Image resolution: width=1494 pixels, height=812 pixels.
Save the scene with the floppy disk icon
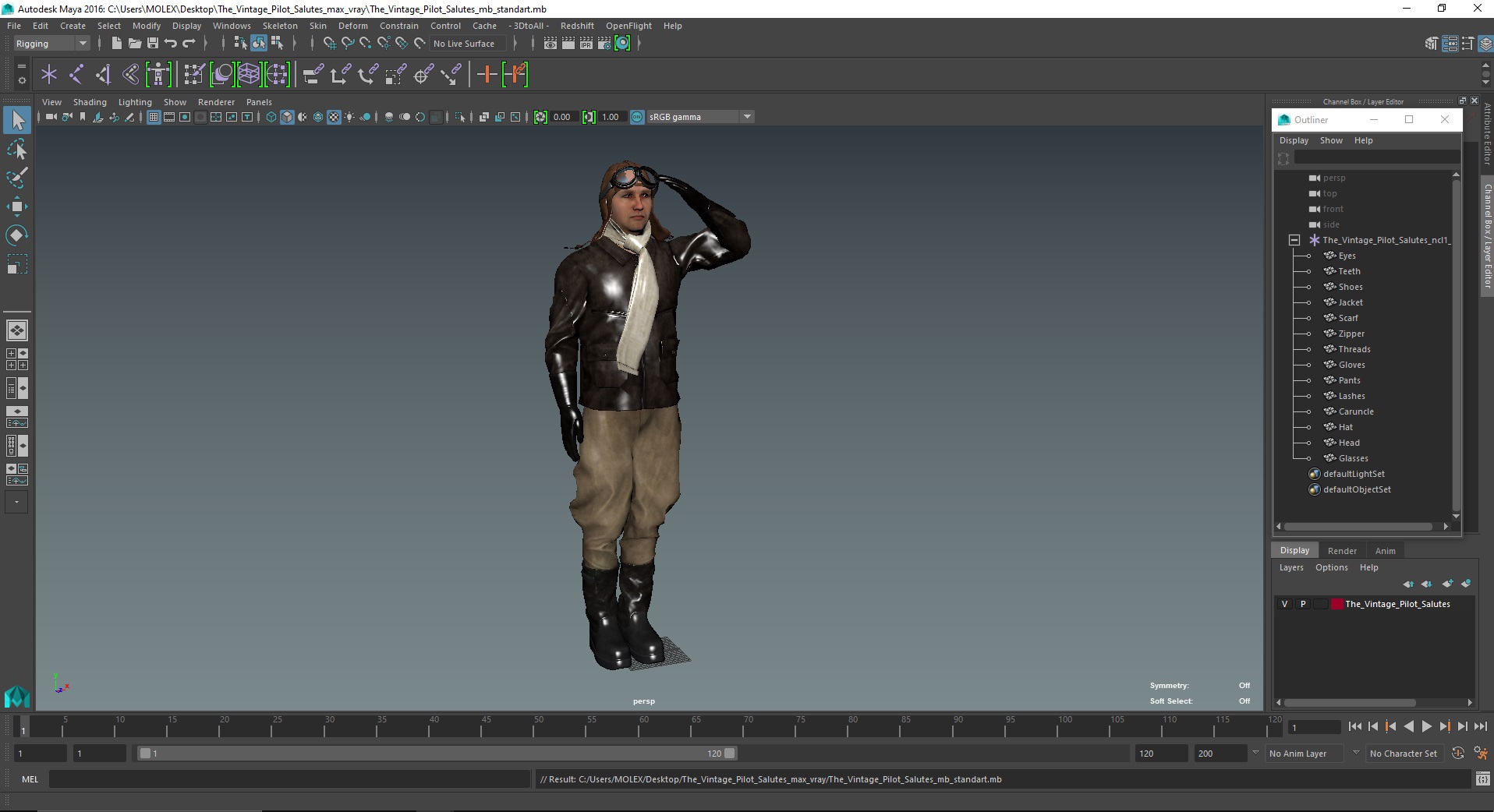click(x=153, y=44)
